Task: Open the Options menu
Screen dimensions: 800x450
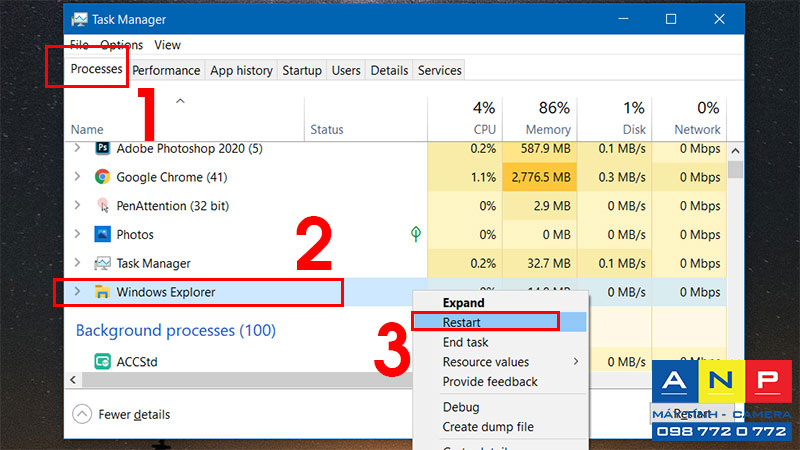Action: pos(121,45)
